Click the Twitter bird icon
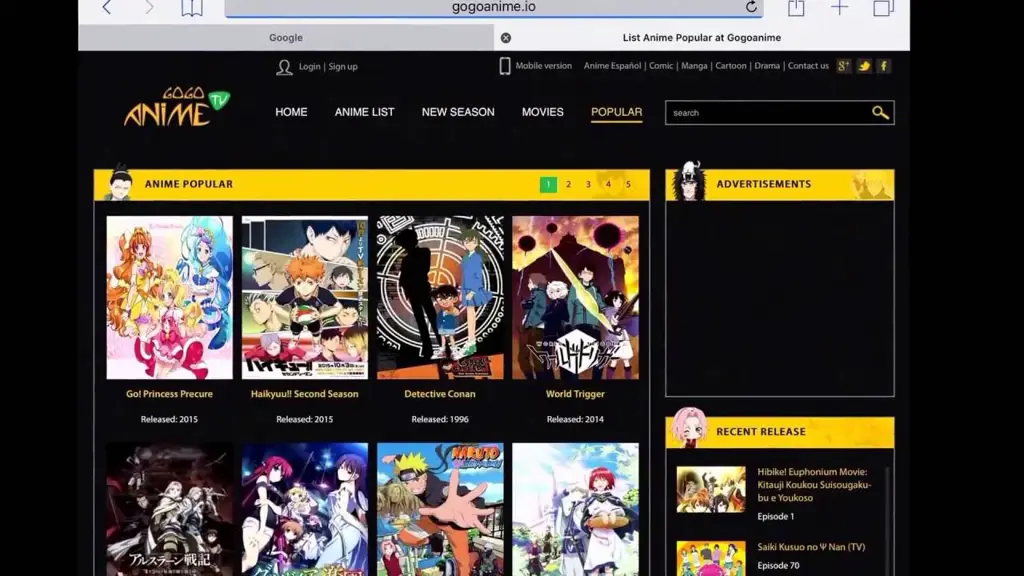 (x=864, y=66)
